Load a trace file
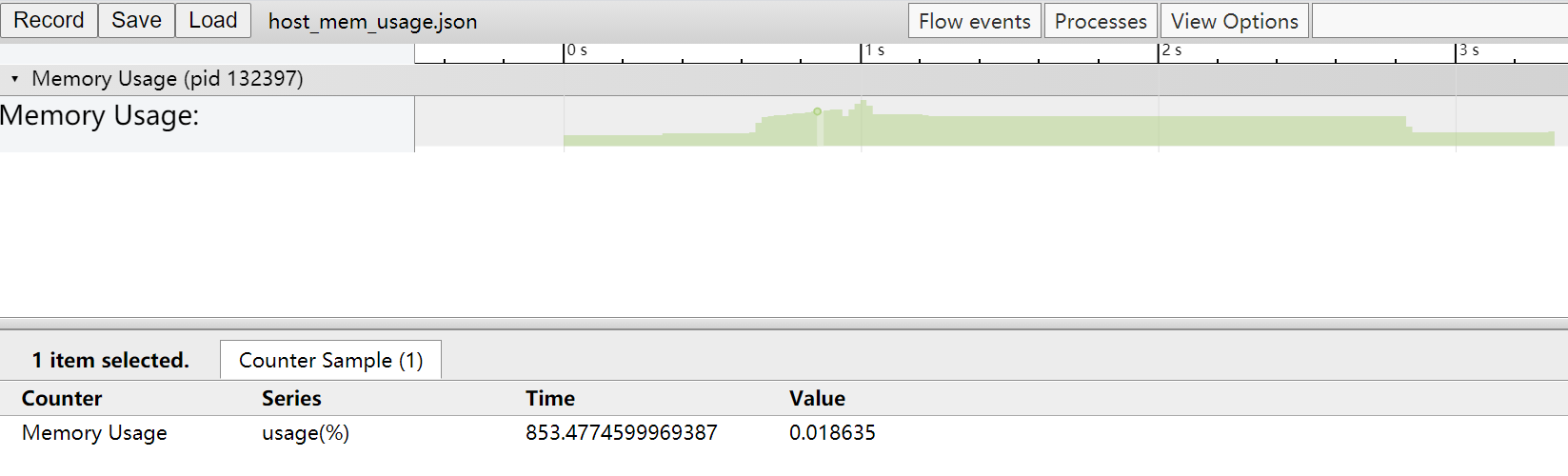The width and height of the screenshot is (1568, 476). pyautogui.click(x=213, y=20)
